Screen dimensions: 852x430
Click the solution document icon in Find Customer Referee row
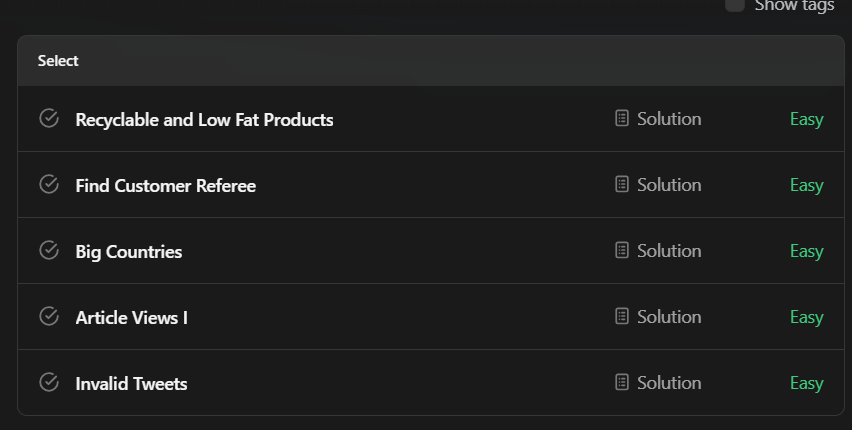click(622, 184)
